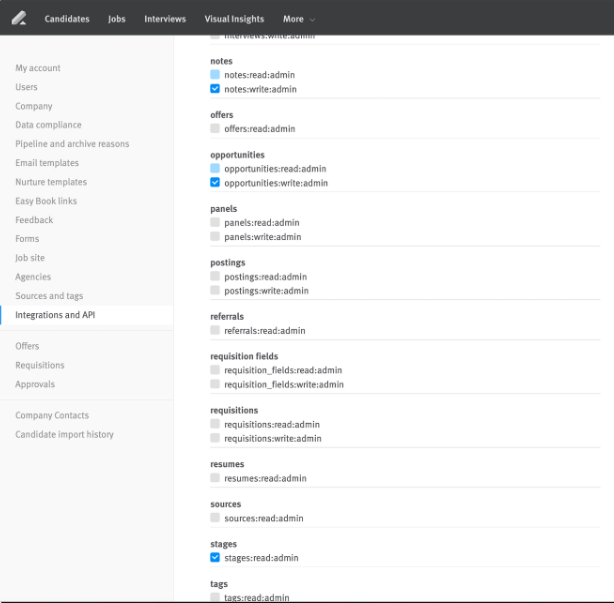Screen dimensions: 614x603
Task: Enable referrals:read:admin
Action: tap(215, 330)
